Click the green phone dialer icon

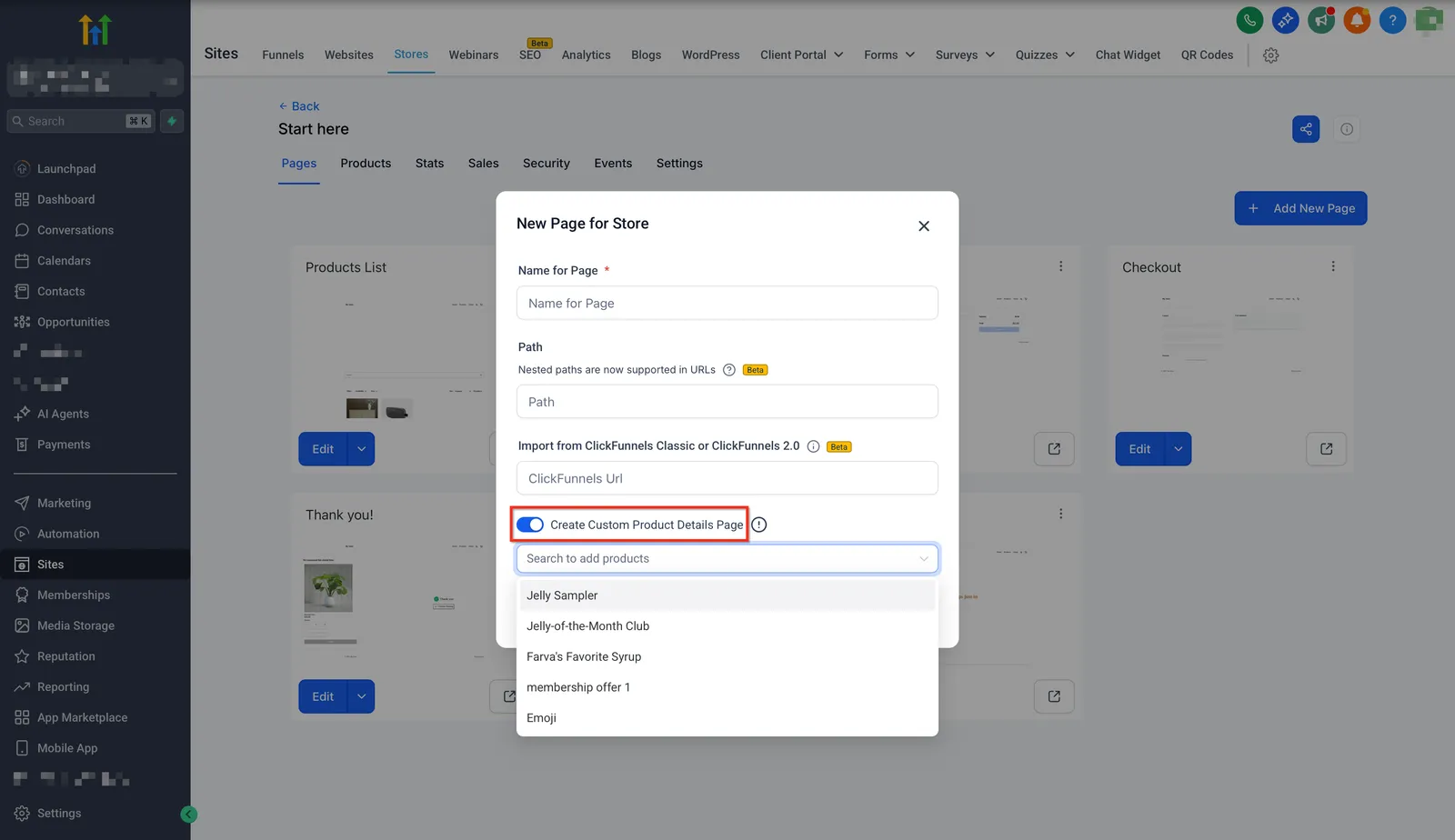click(1249, 20)
